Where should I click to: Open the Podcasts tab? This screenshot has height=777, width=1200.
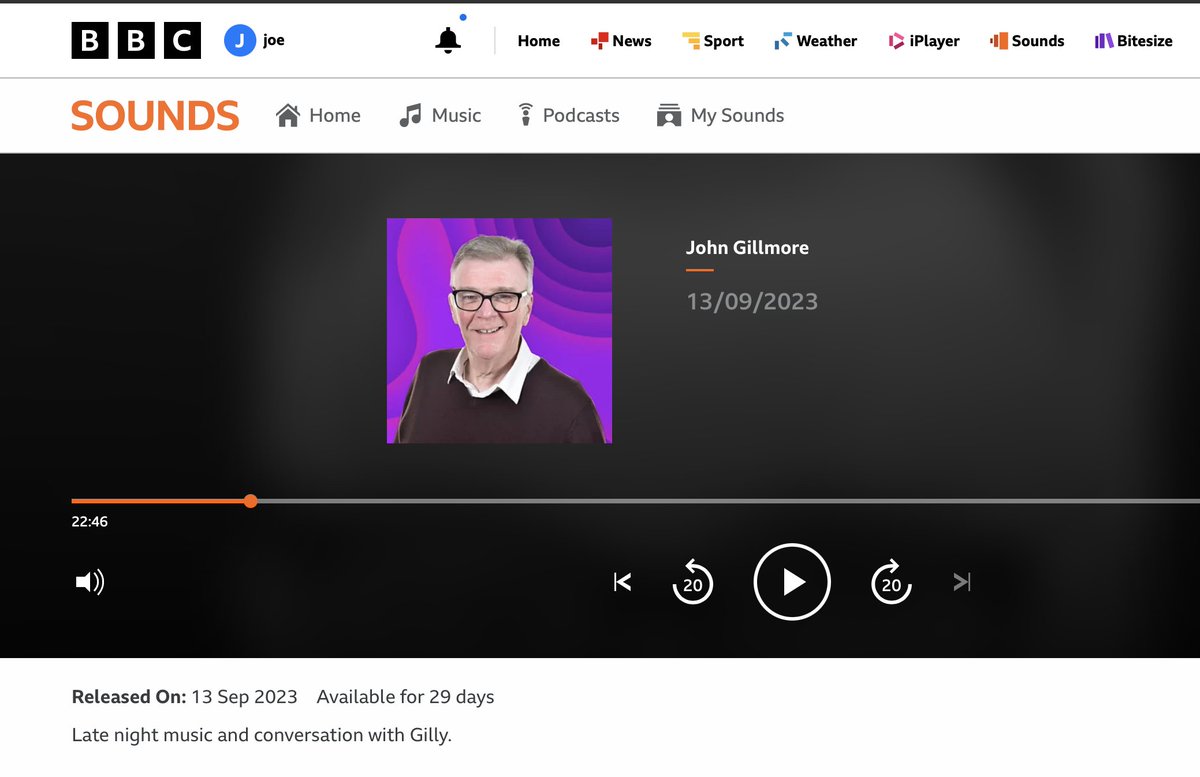568,116
